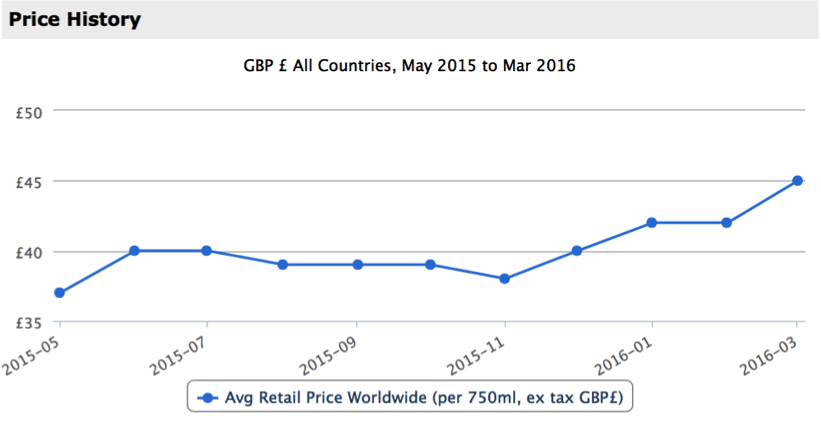Select the December 2015 data point at £40
The height and width of the screenshot is (425, 821).
pos(576,251)
